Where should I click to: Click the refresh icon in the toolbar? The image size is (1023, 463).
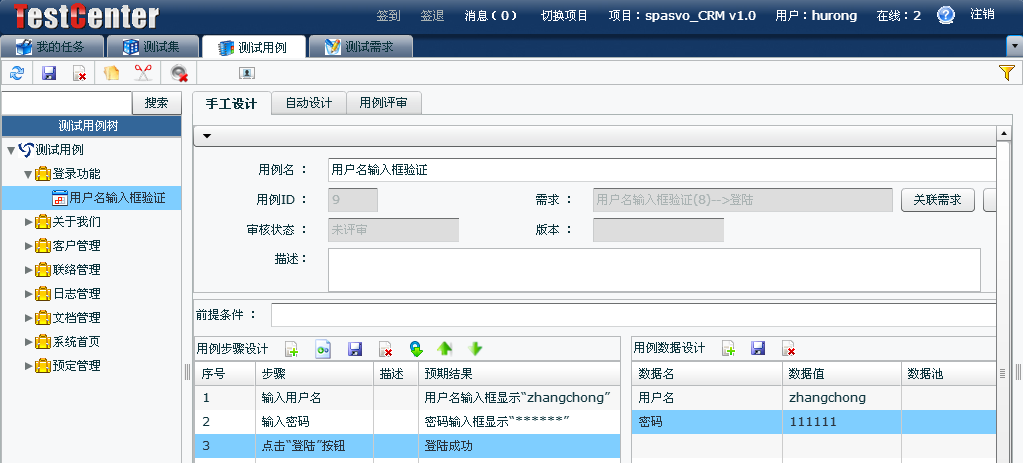pos(16,72)
